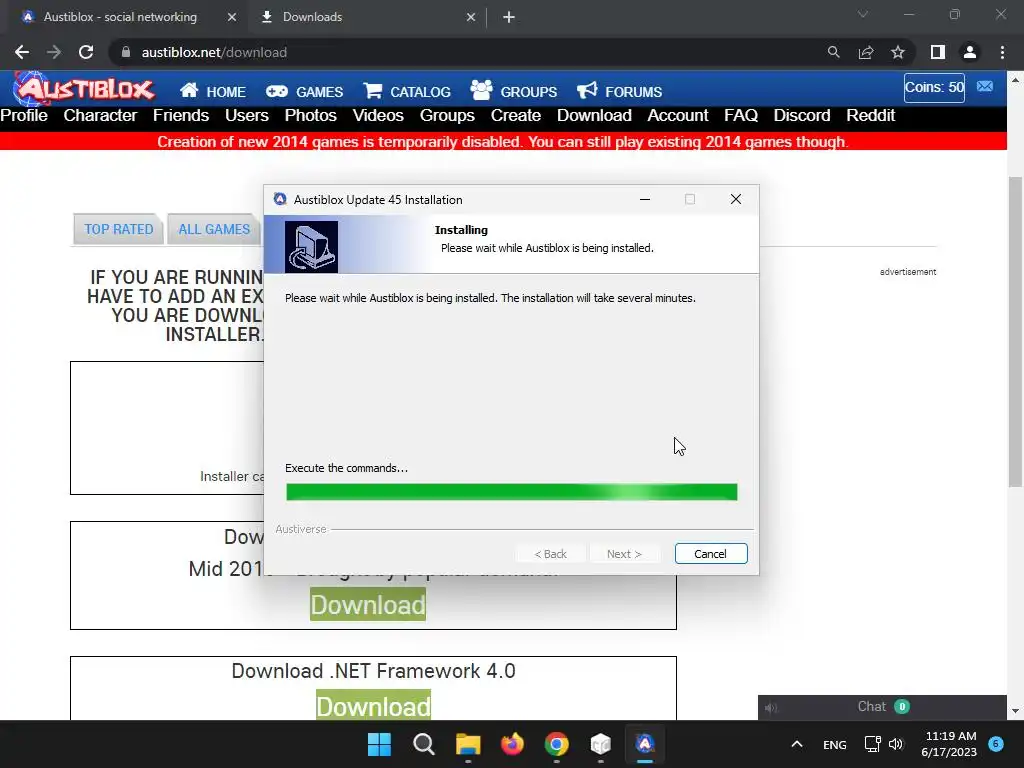Minimize the installer window

pyautogui.click(x=645, y=199)
